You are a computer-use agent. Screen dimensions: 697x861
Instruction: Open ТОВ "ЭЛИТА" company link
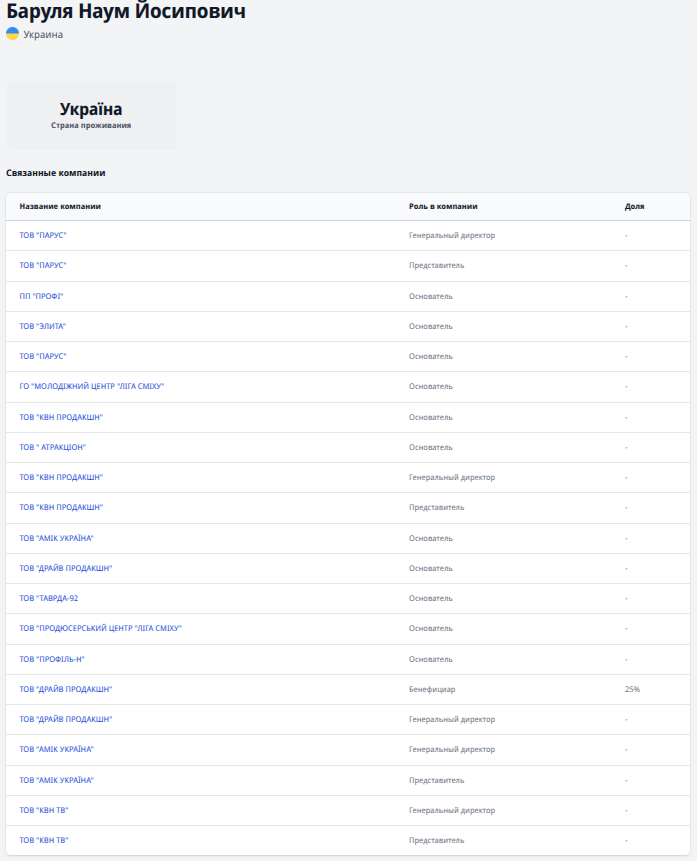tap(43, 326)
